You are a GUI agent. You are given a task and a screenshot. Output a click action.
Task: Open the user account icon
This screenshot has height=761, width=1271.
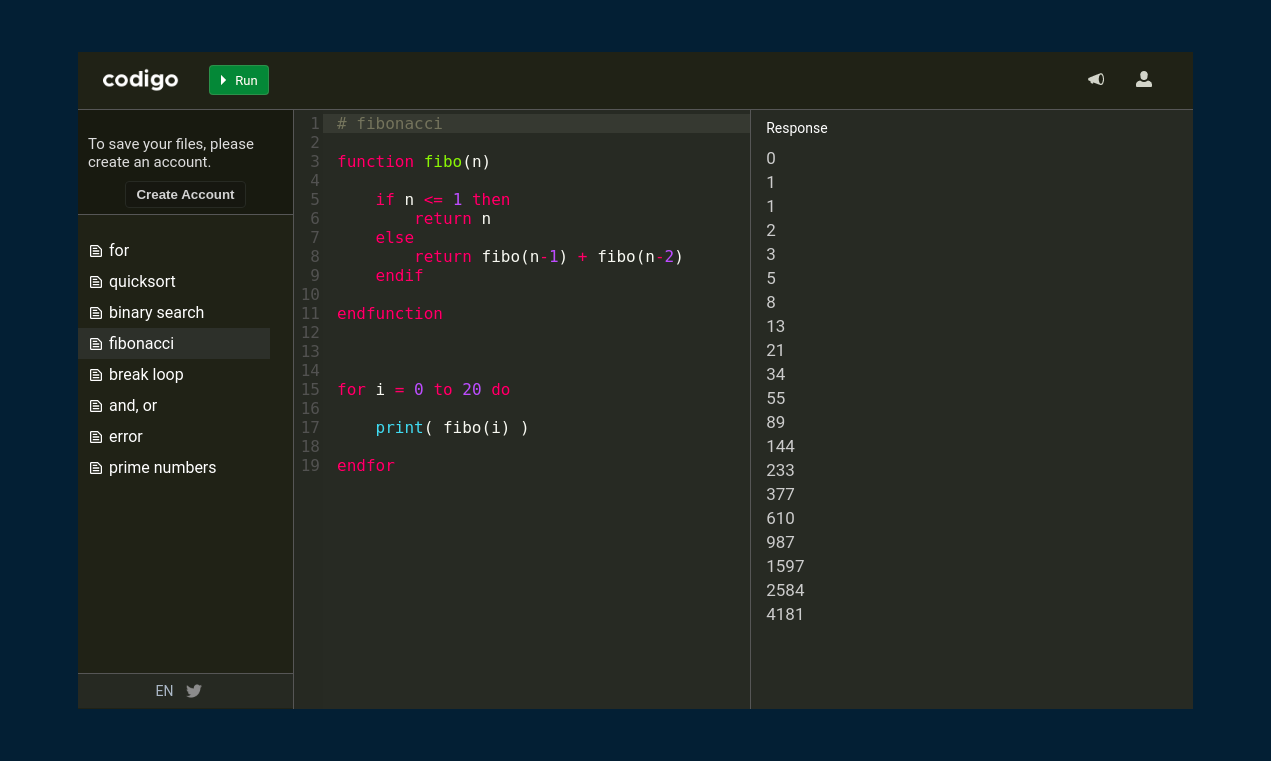(x=1144, y=80)
